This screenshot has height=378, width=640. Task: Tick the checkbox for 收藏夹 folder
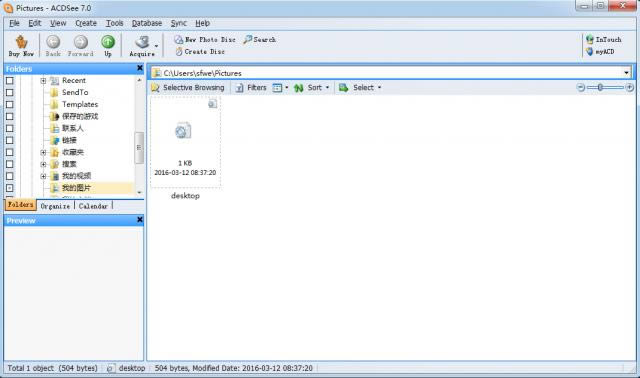pyautogui.click(x=9, y=152)
